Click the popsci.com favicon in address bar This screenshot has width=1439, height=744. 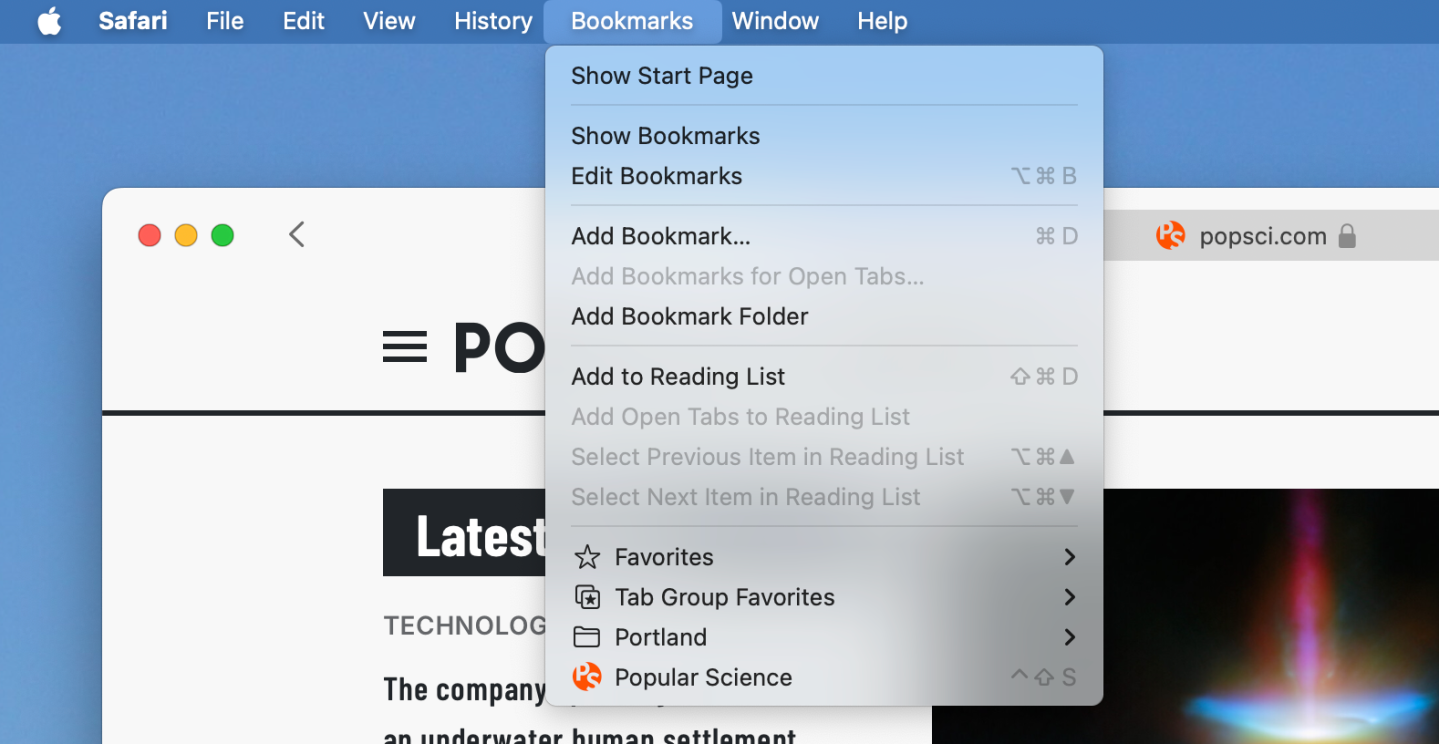1170,236
